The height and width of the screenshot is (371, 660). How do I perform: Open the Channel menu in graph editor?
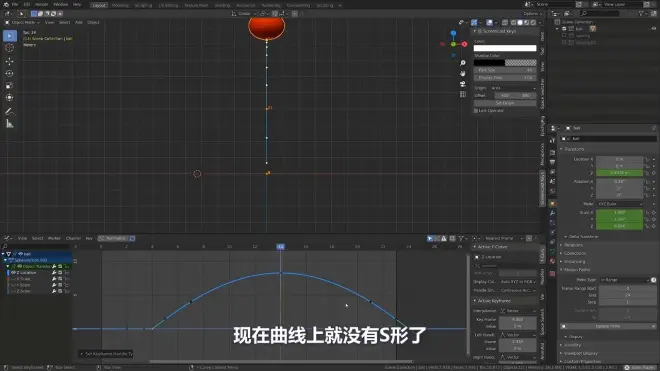73,238
